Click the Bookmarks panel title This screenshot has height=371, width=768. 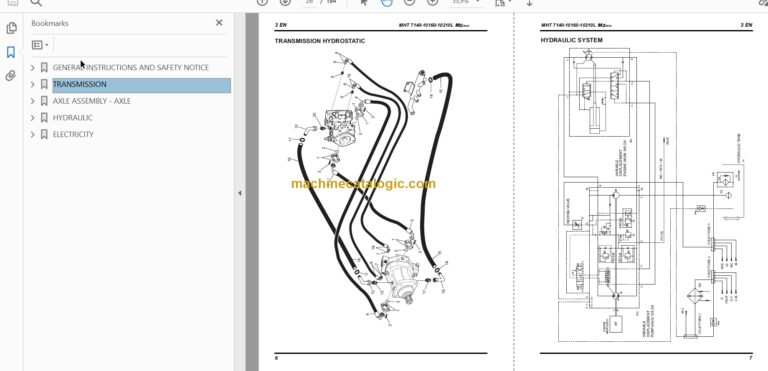[49, 23]
